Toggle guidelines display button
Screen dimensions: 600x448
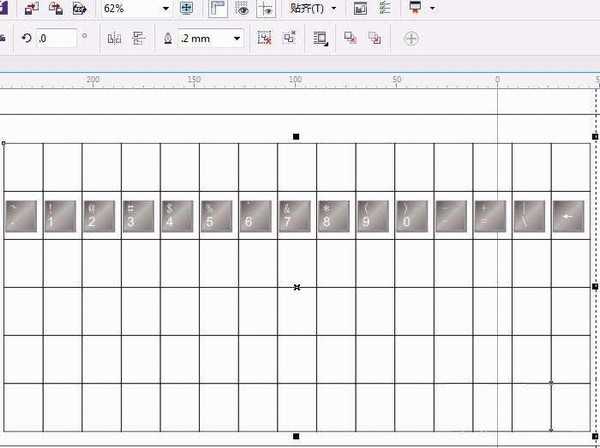265,8
